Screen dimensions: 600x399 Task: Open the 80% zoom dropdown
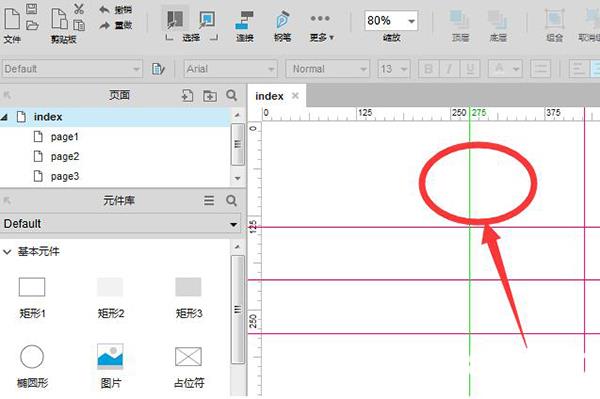411,21
